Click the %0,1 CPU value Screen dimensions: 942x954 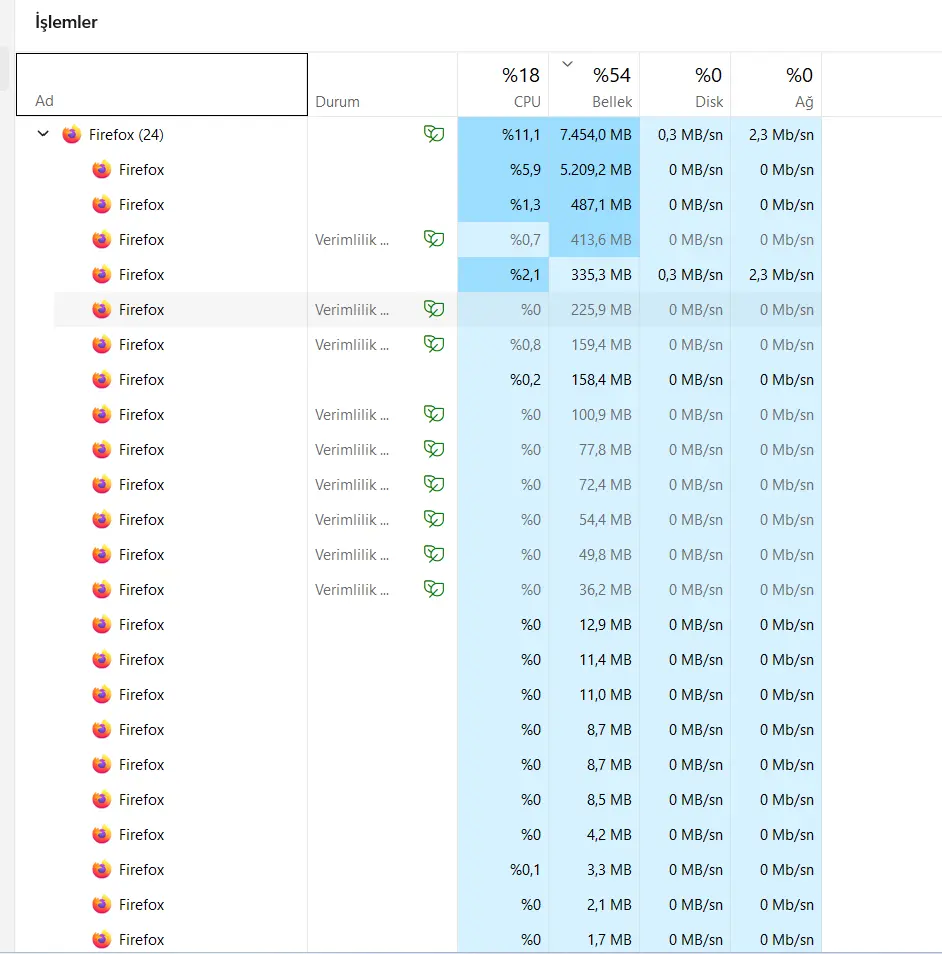click(x=525, y=869)
